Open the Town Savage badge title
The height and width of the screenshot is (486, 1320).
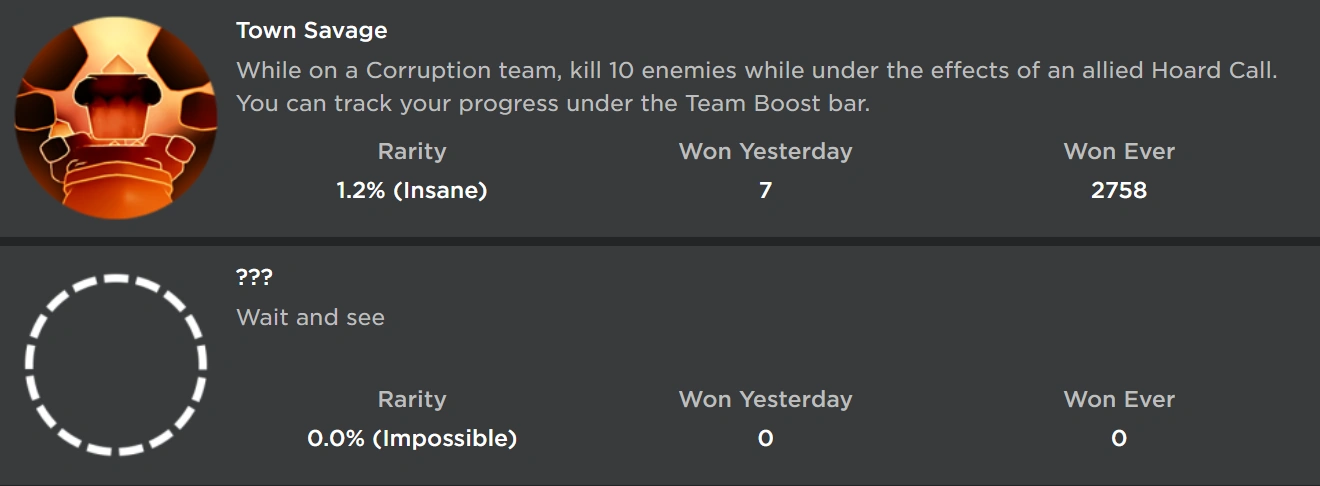point(311,31)
